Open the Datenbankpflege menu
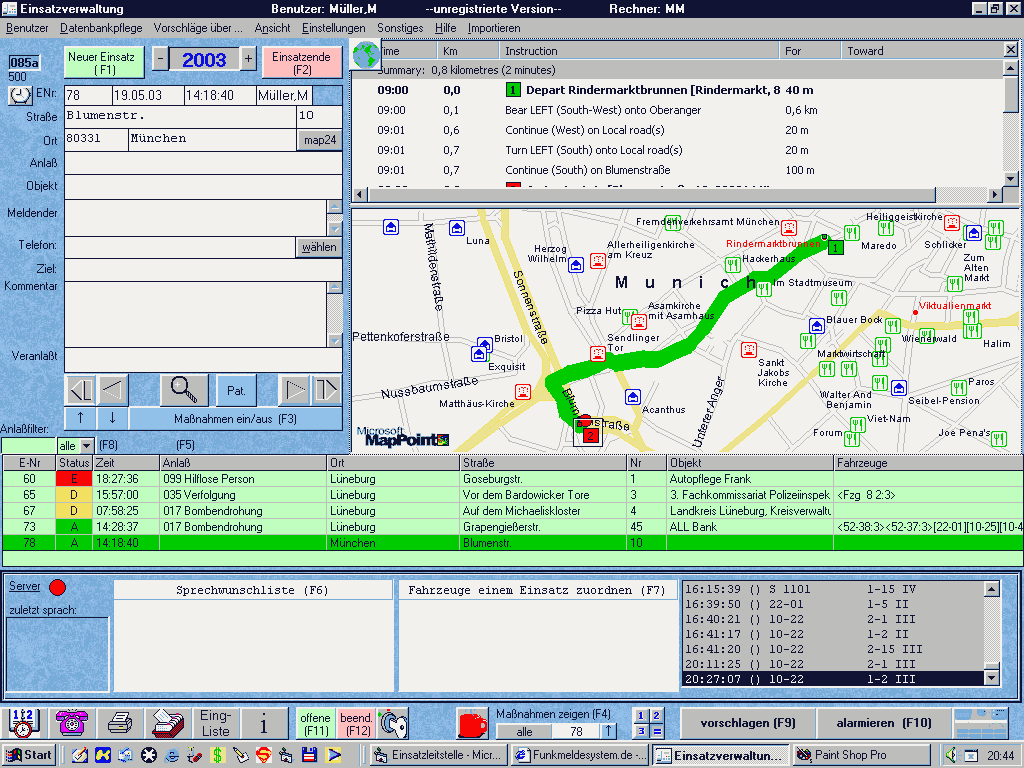This screenshot has height=768, width=1024. pyautogui.click(x=101, y=28)
